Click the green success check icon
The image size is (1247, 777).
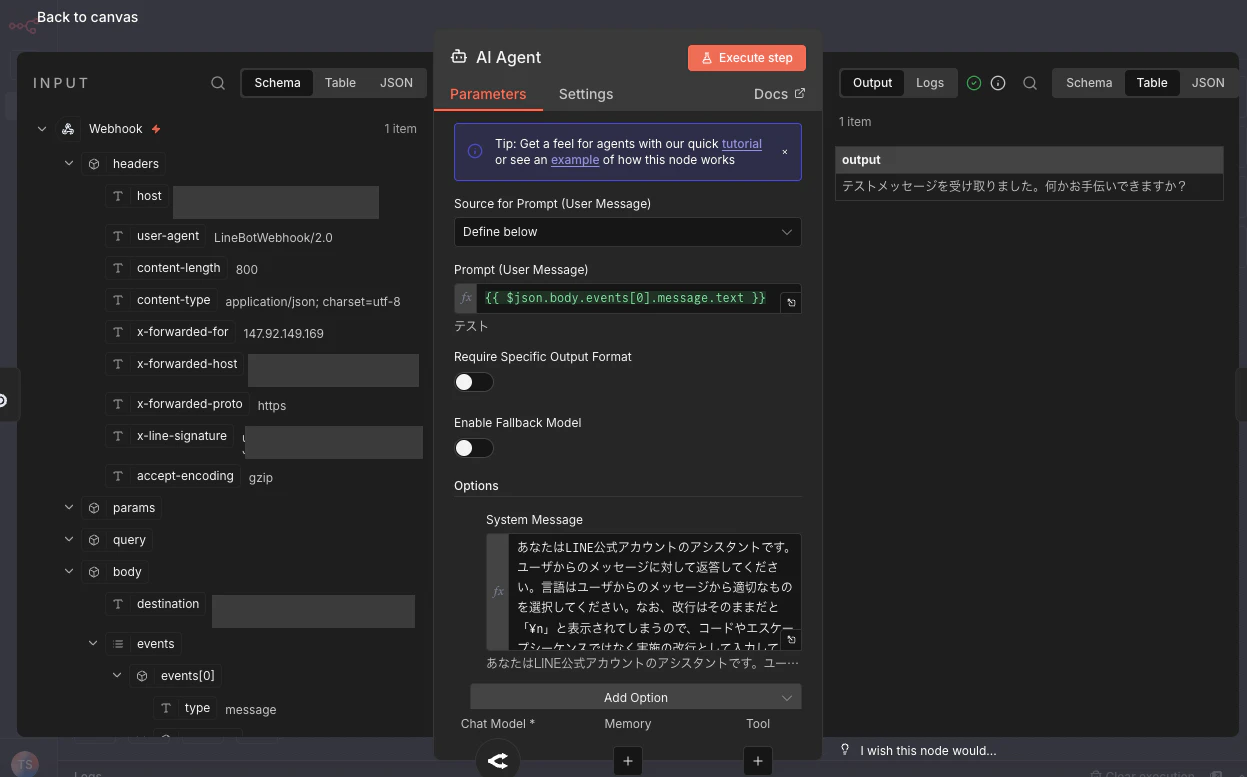[974, 83]
